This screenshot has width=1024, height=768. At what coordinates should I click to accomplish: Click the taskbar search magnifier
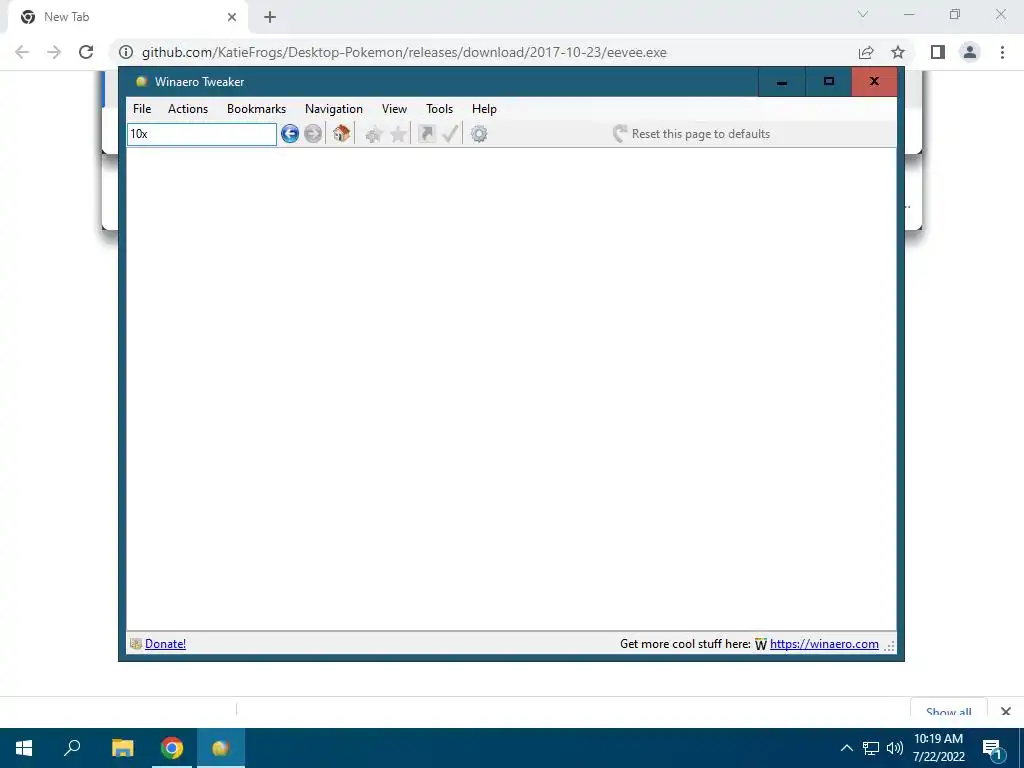point(72,748)
